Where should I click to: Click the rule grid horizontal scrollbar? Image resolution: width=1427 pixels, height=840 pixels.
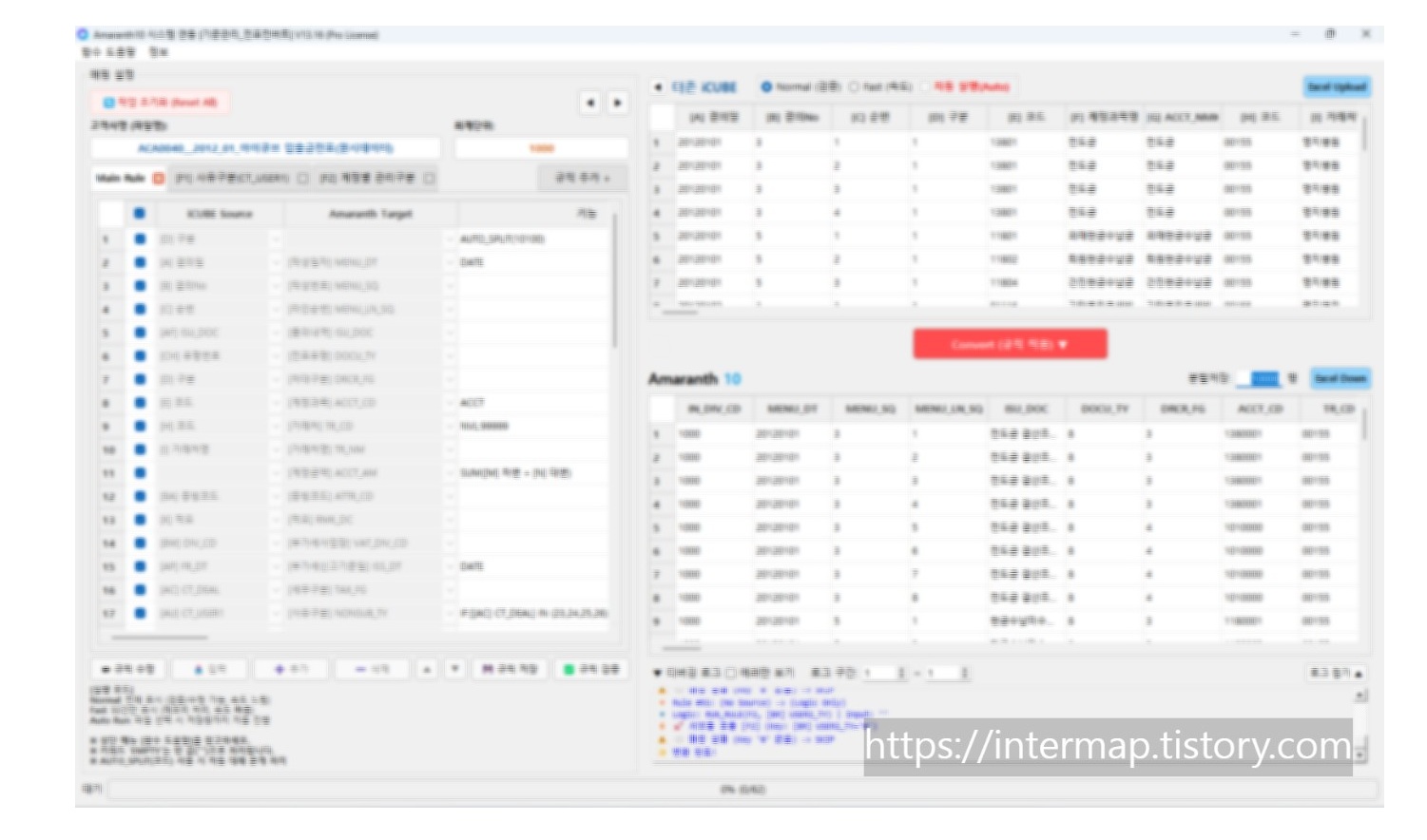(x=159, y=637)
